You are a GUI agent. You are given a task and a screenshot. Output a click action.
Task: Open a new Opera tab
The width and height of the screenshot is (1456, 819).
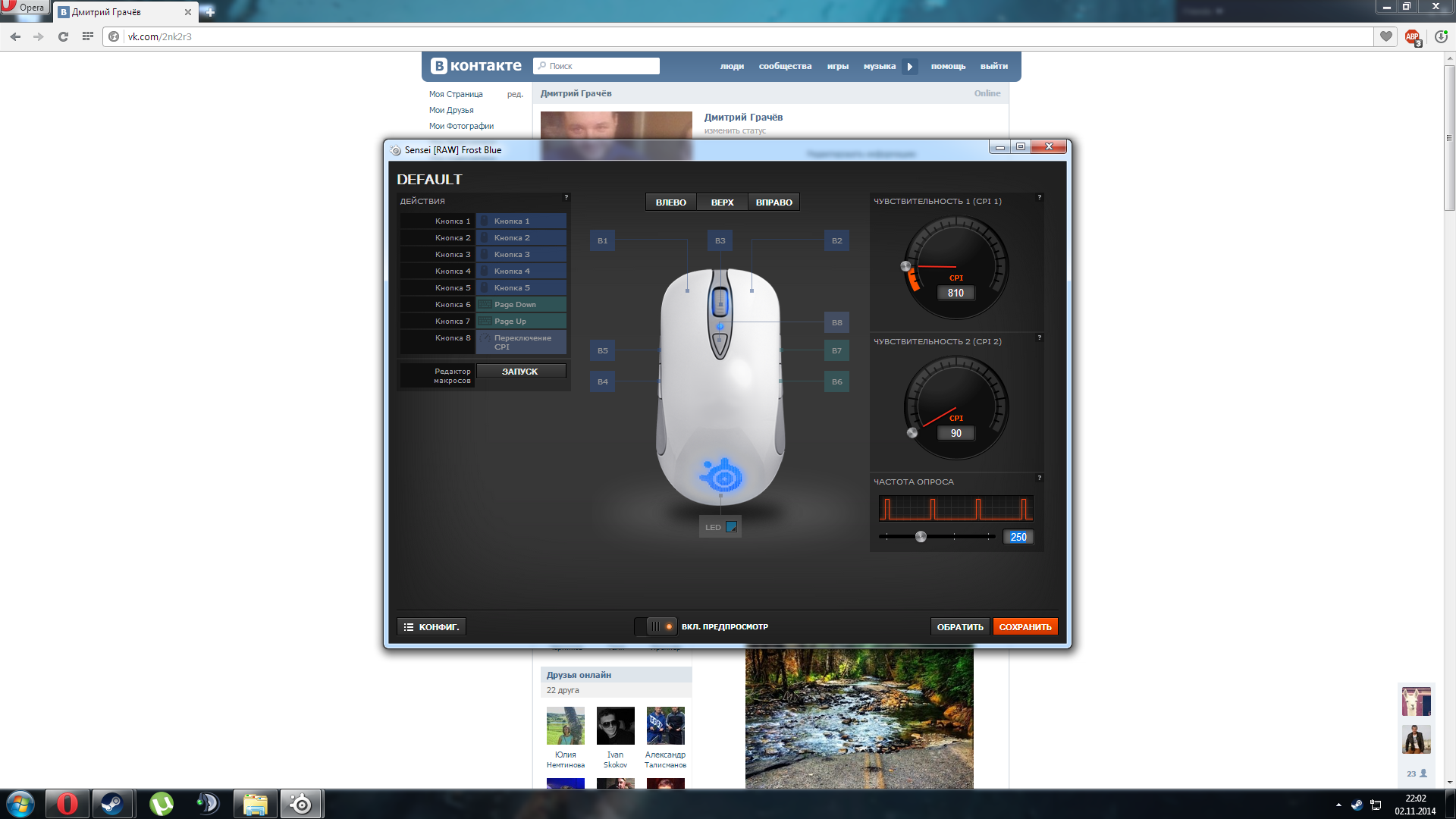[210, 12]
